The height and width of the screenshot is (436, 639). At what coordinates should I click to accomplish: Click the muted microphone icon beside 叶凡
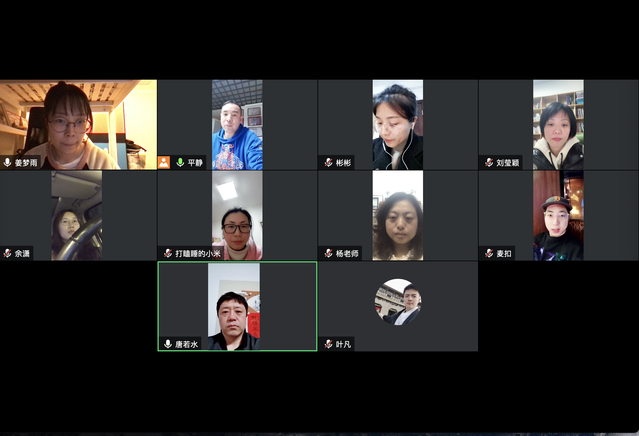coord(328,344)
